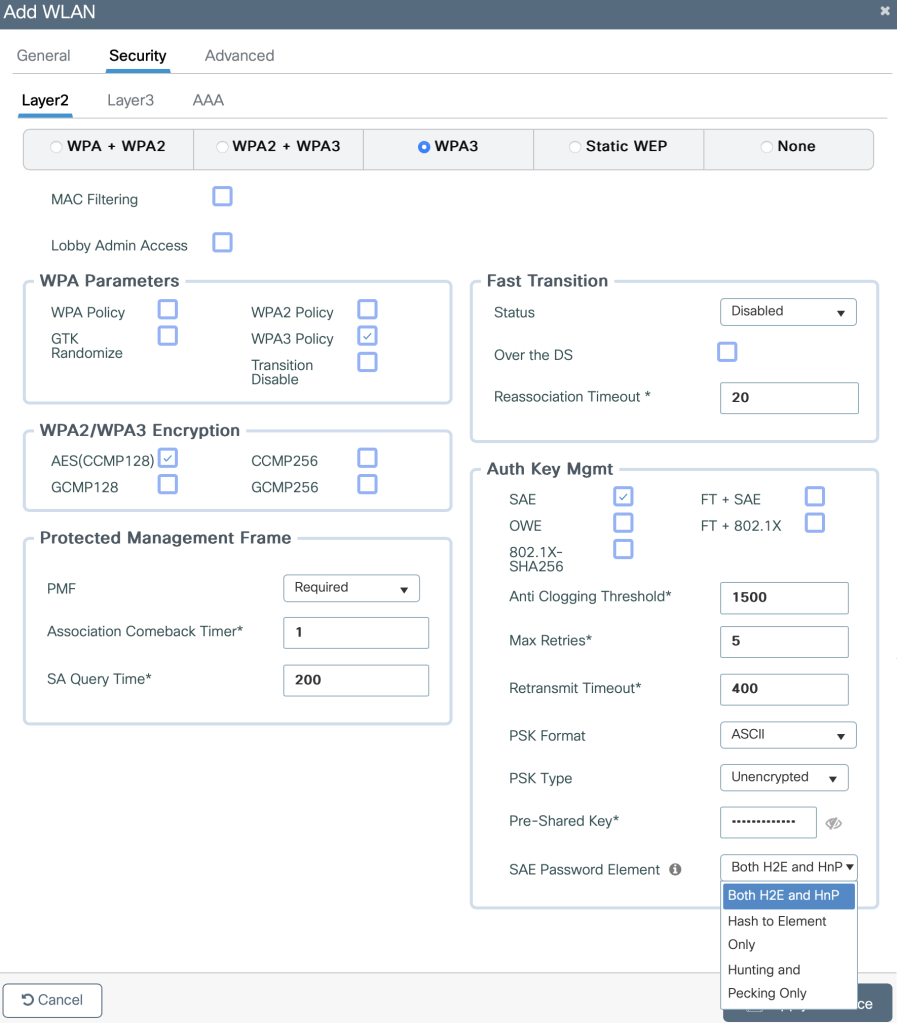Expand the PMF Required dropdown

[x=351, y=588]
